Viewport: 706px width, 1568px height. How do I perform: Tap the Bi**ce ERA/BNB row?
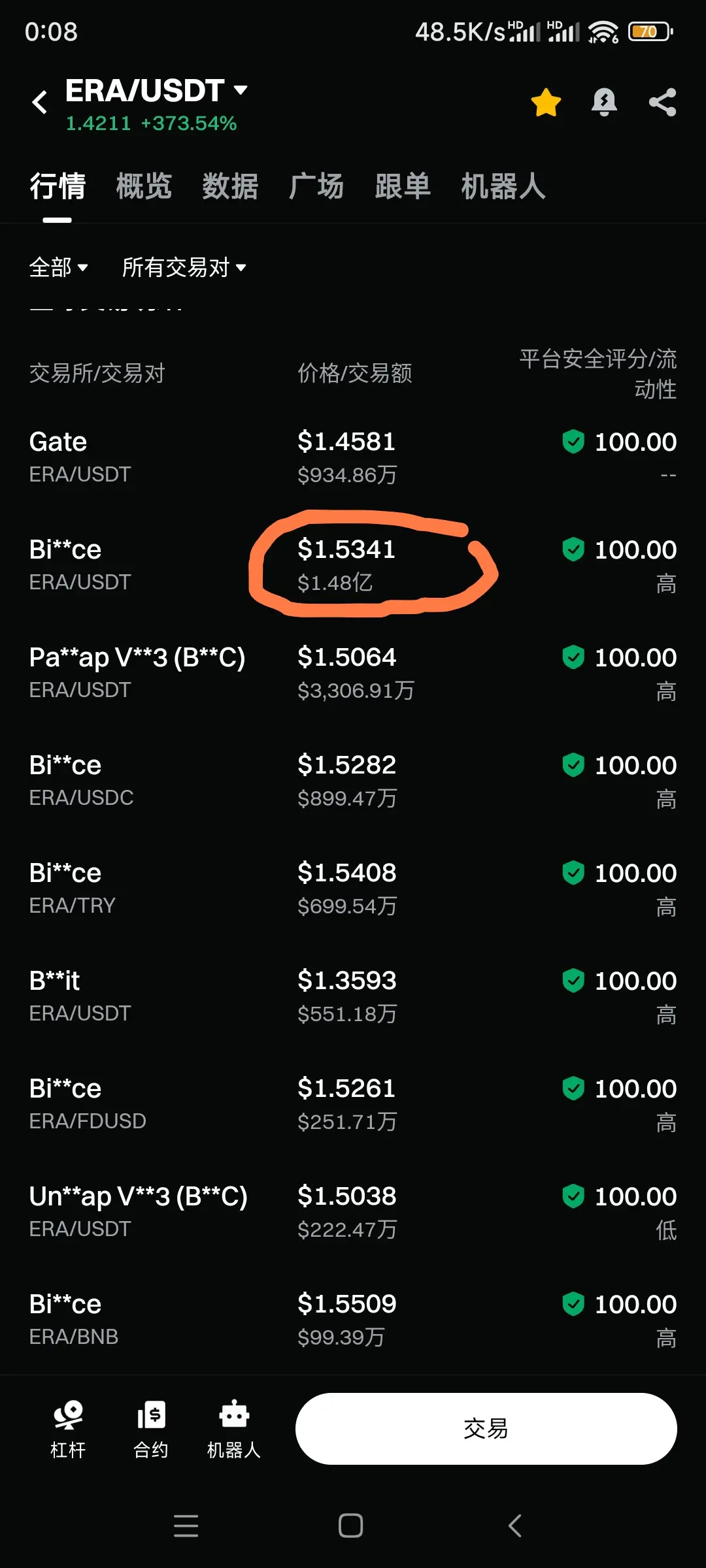click(353, 1320)
